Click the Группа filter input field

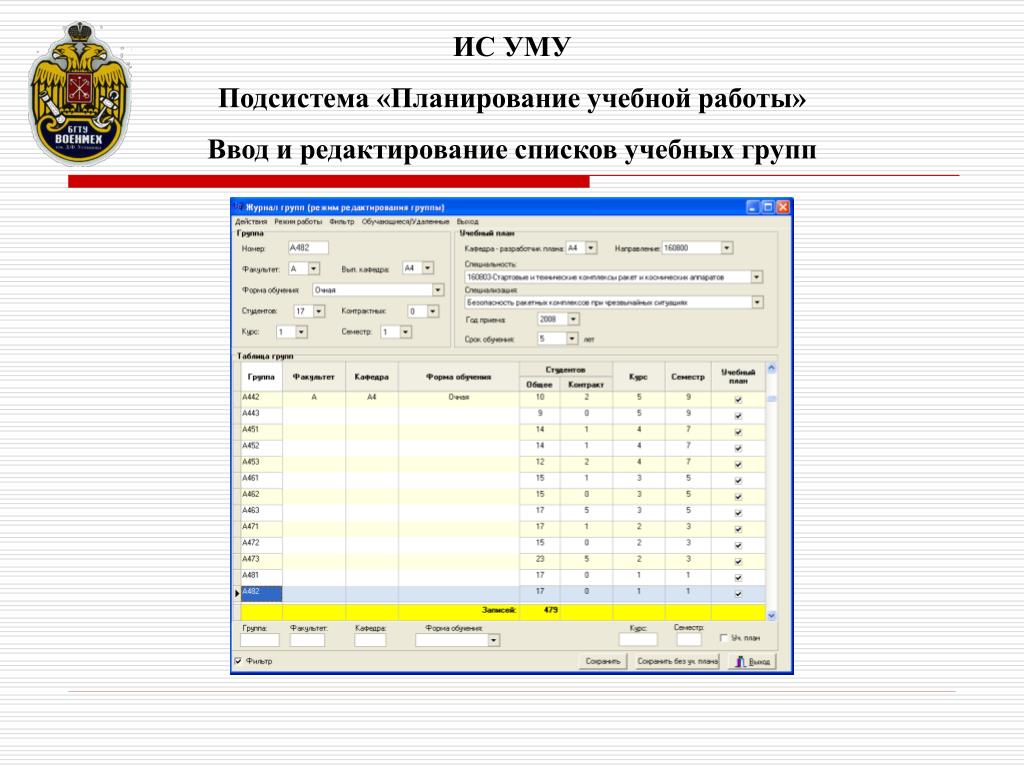pyautogui.click(x=260, y=640)
